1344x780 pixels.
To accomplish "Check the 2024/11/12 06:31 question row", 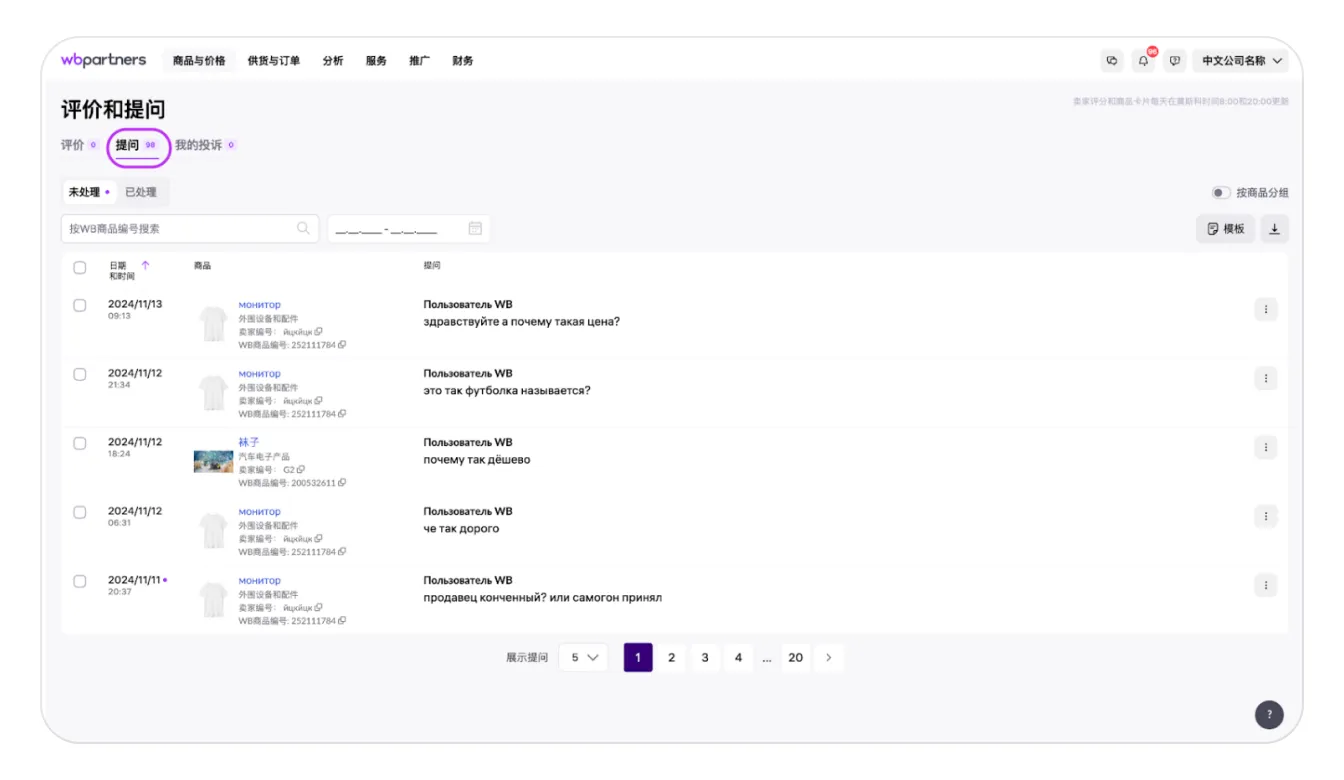I will pos(80,512).
